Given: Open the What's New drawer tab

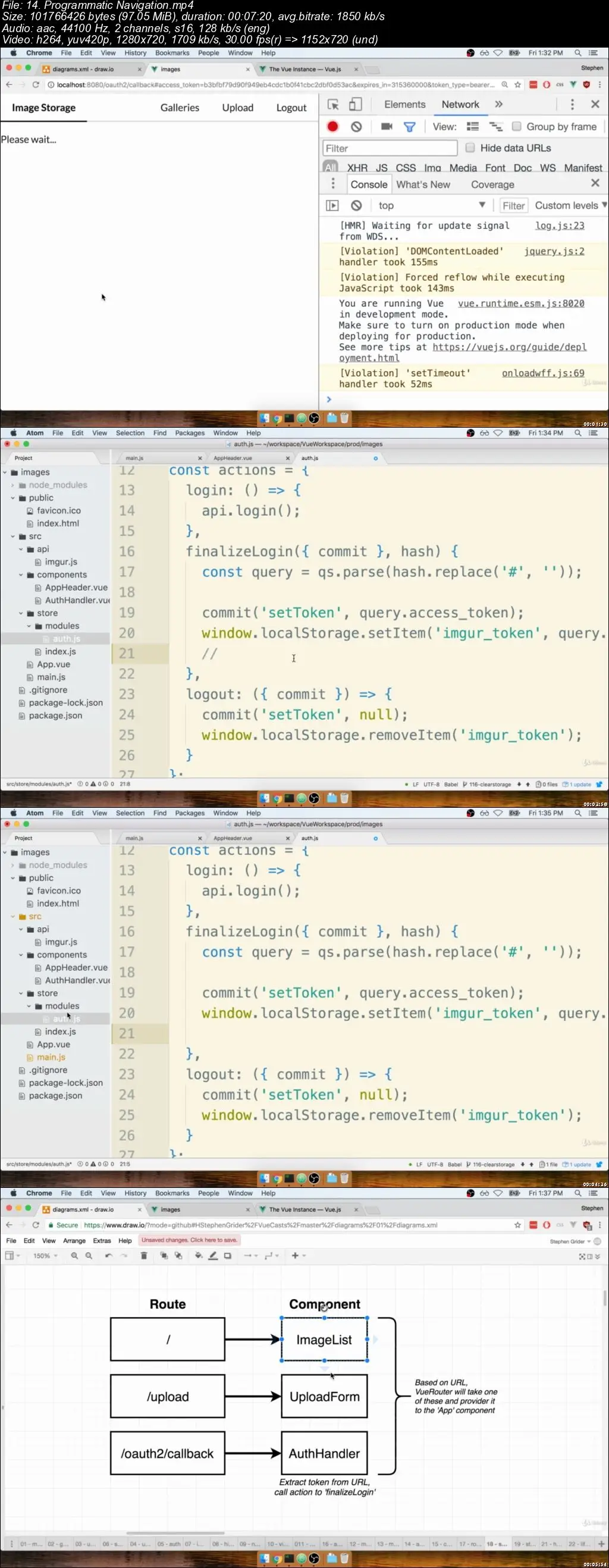Looking at the screenshot, I should 423,184.
